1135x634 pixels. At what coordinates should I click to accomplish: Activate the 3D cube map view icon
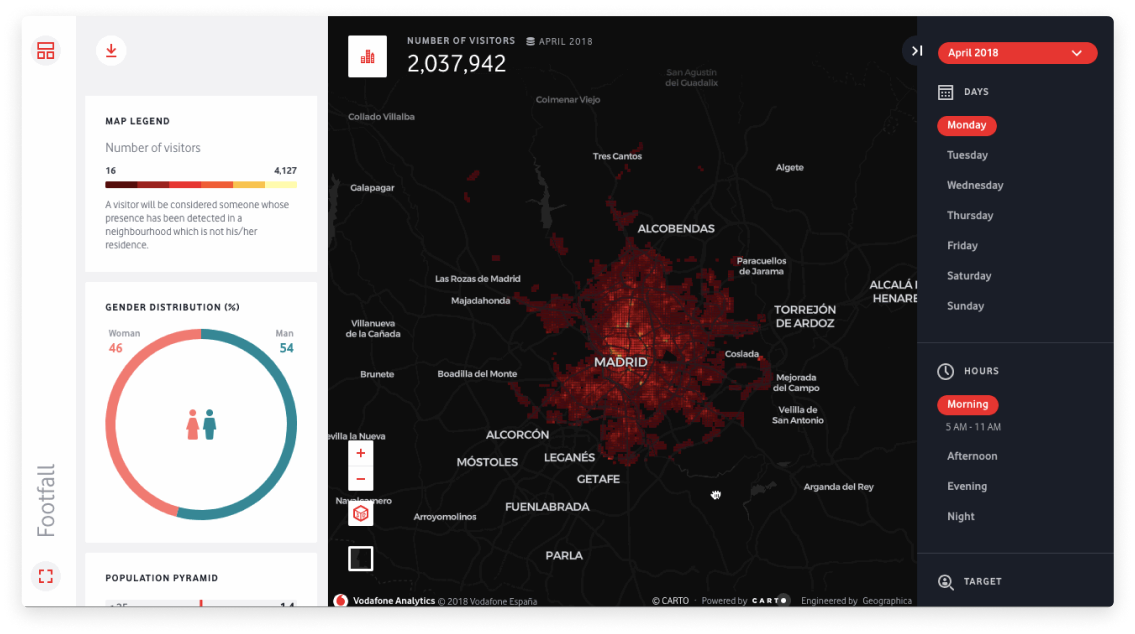(x=360, y=511)
